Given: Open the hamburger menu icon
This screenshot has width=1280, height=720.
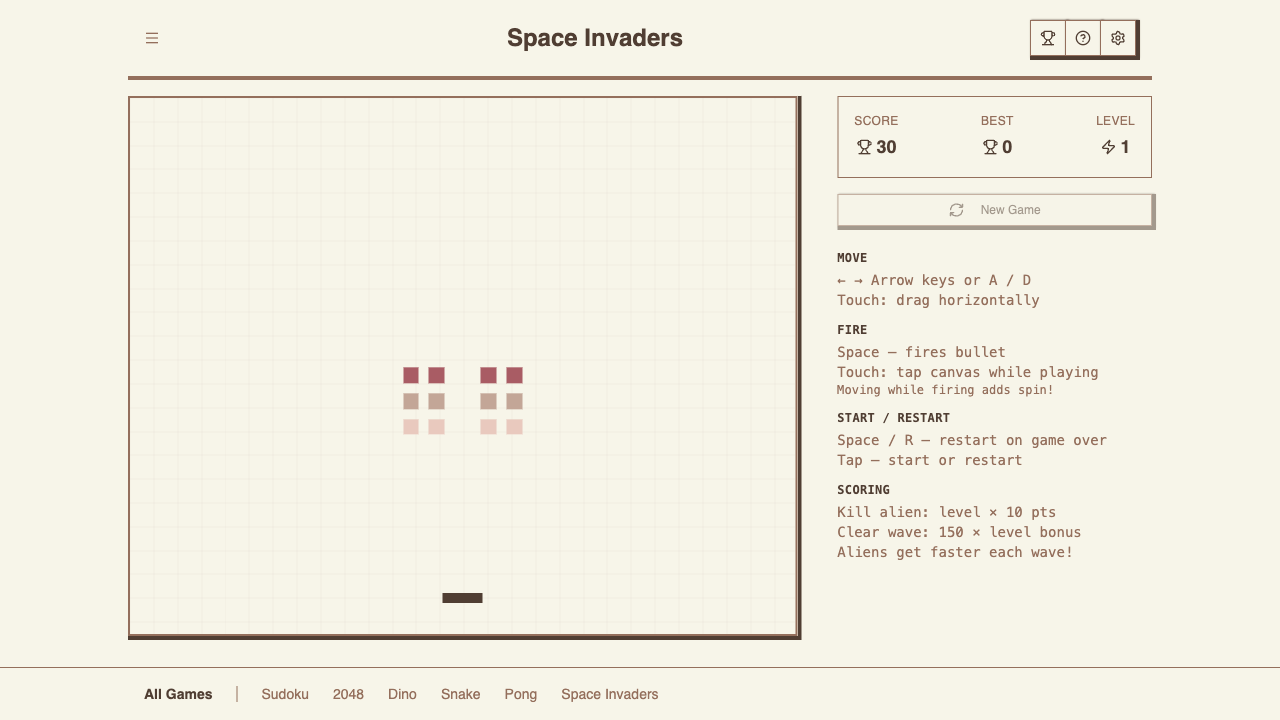Looking at the screenshot, I should 152,38.
